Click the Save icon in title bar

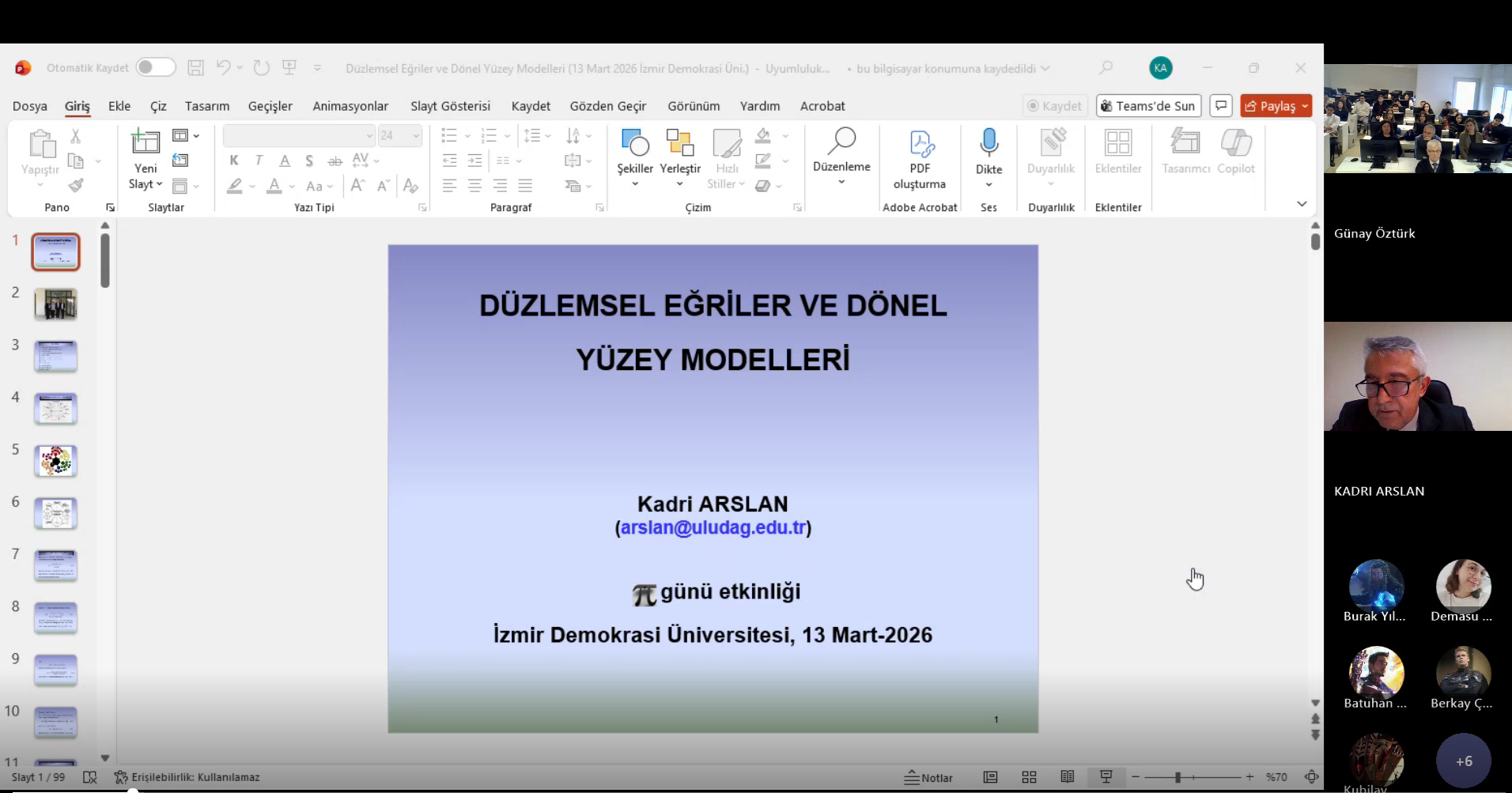click(x=195, y=68)
